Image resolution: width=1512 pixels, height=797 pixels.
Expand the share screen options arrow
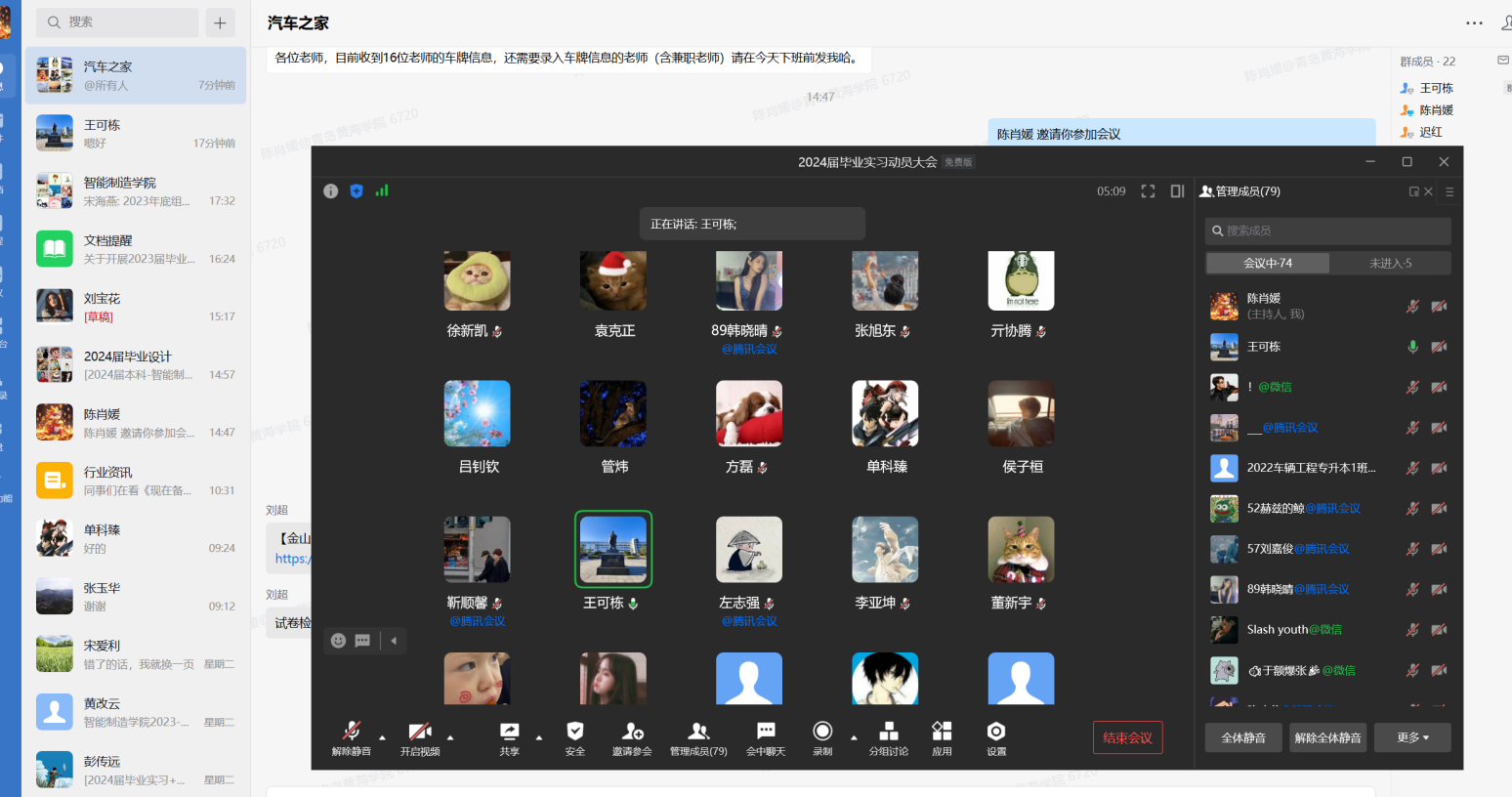(x=539, y=737)
